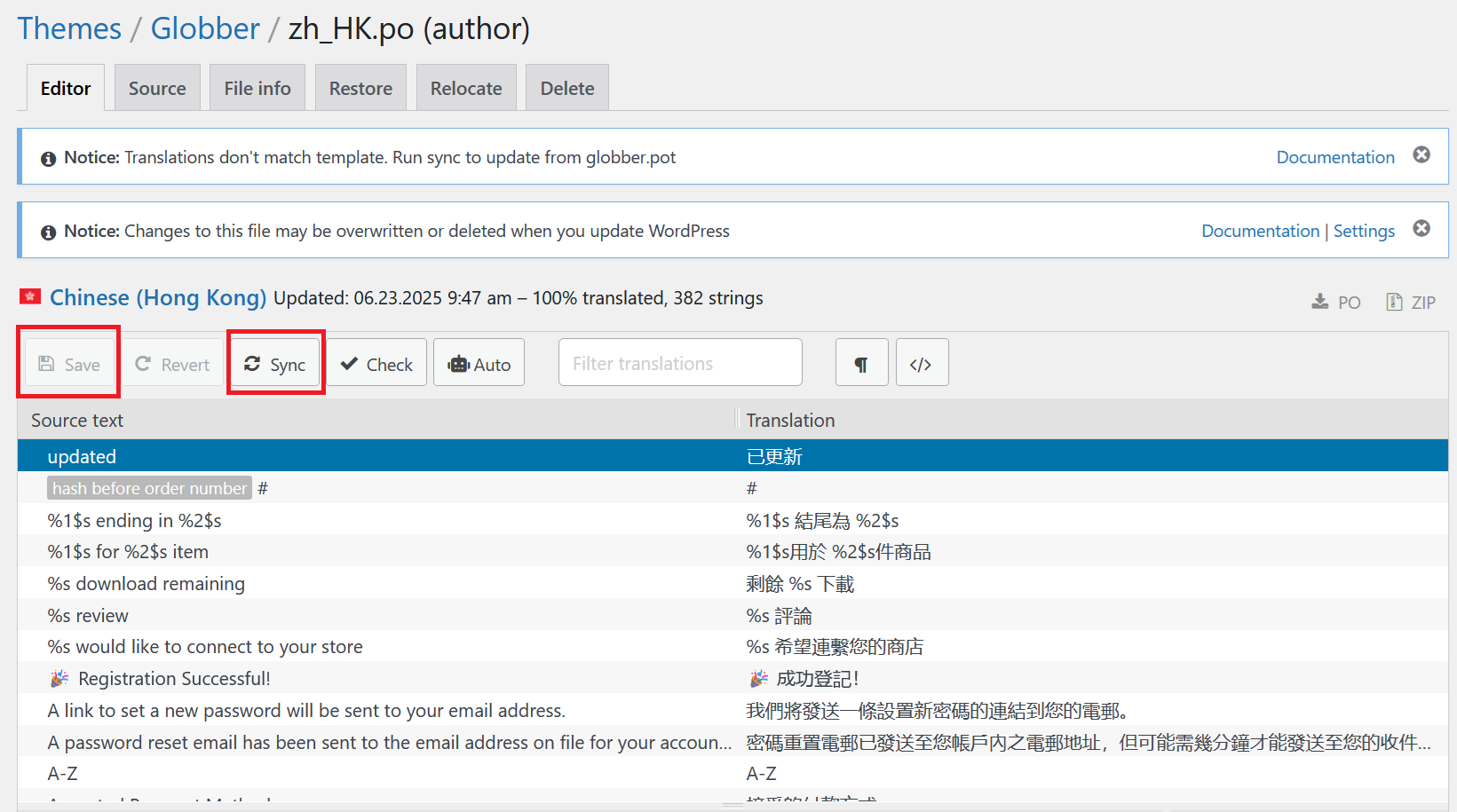Open Documentation link in overwrite notice
1457x812 pixels.
pyautogui.click(x=1260, y=231)
